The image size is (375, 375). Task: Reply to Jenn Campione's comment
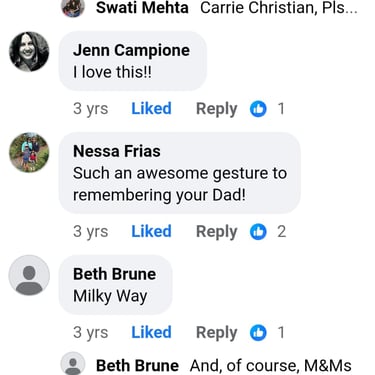(217, 109)
